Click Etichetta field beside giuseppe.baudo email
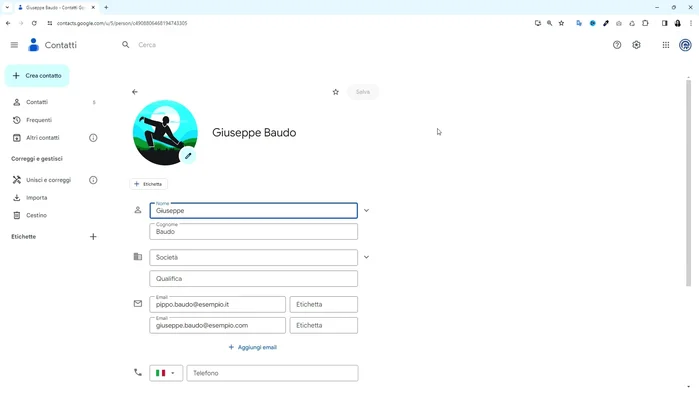The width and height of the screenshot is (699, 397). point(324,326)
